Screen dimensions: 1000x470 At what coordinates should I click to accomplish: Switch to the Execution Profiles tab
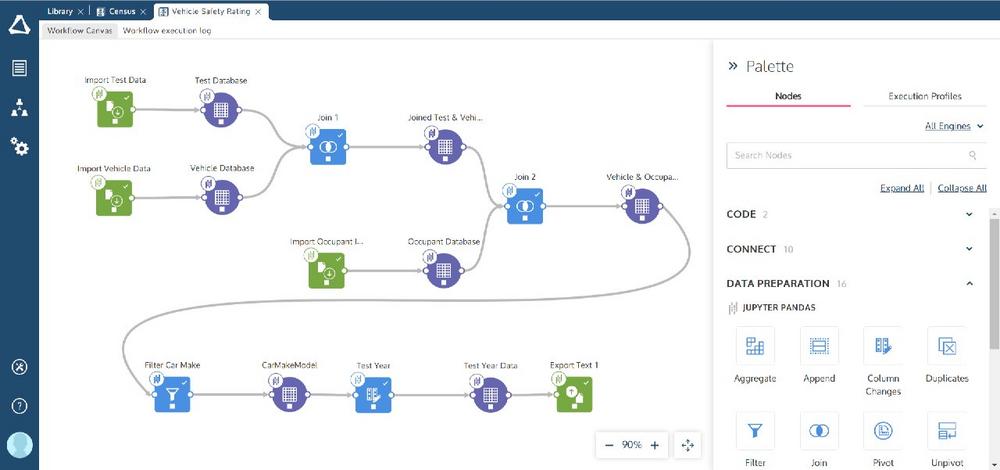tap(924, 96)
